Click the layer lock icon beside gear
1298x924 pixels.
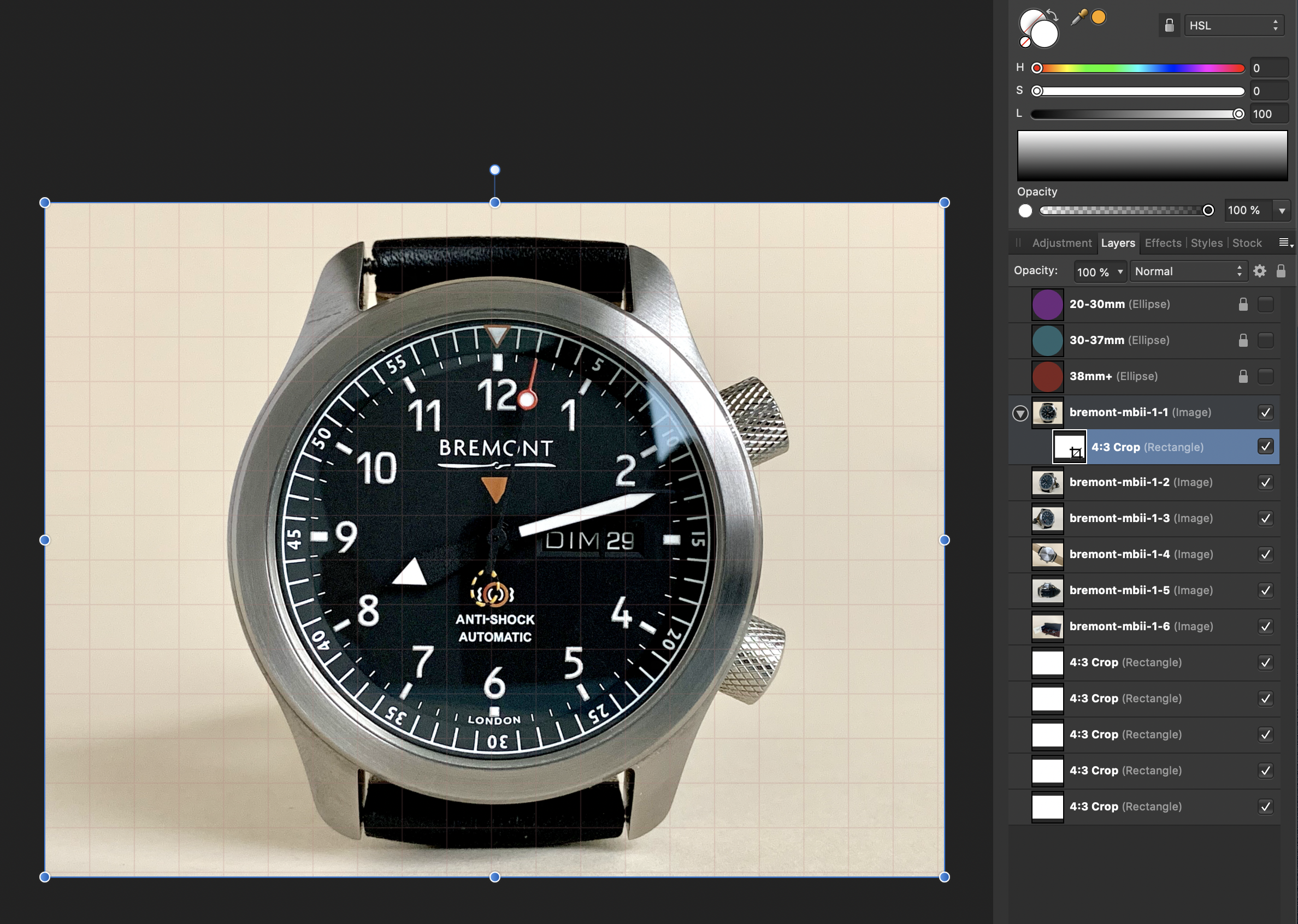(x=1281, y=271)
